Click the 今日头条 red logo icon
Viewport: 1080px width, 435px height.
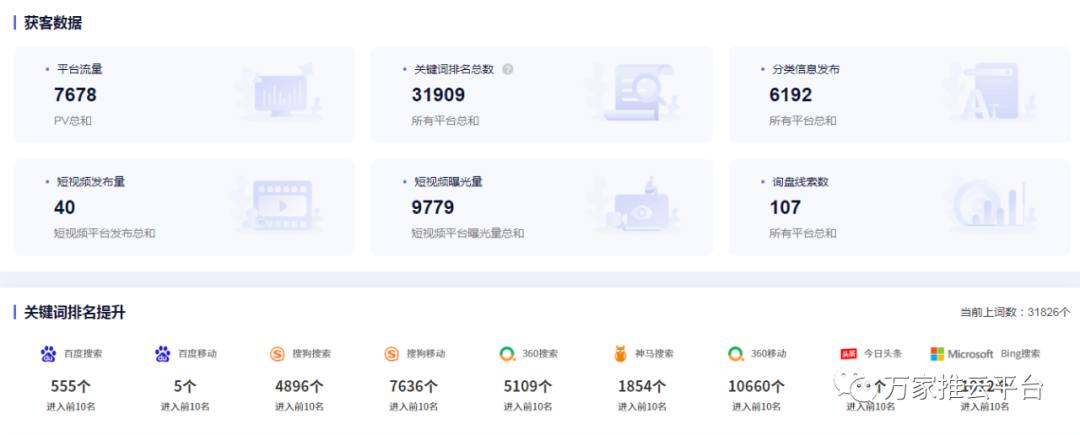tap(849, 354)
